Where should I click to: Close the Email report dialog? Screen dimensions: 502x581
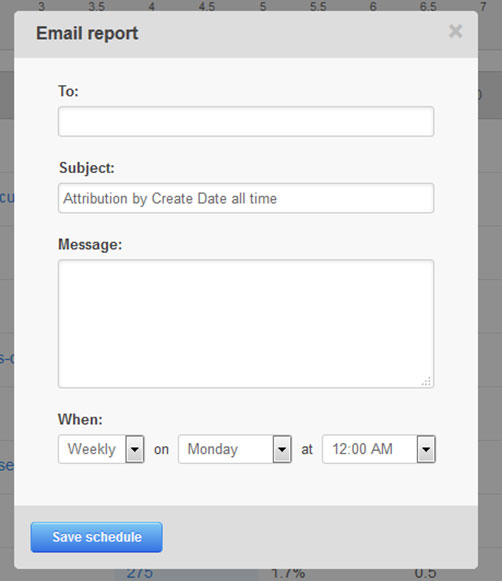coord(455,31)
